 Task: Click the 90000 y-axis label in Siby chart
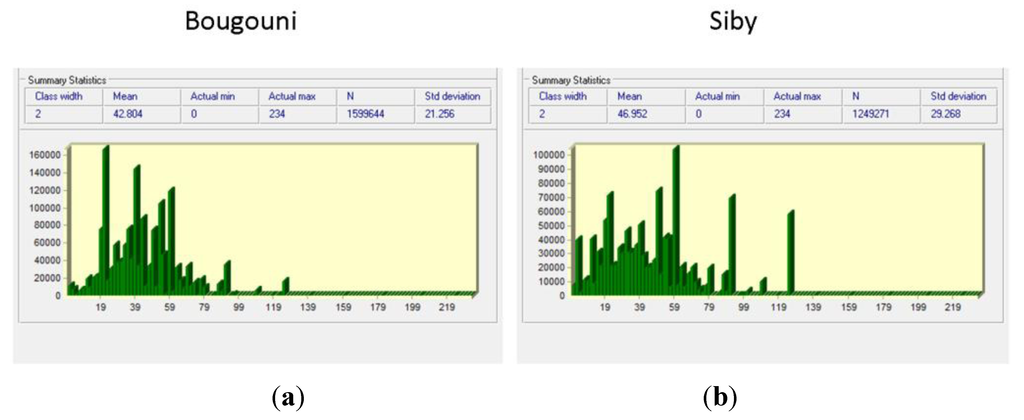click(552, 169)
